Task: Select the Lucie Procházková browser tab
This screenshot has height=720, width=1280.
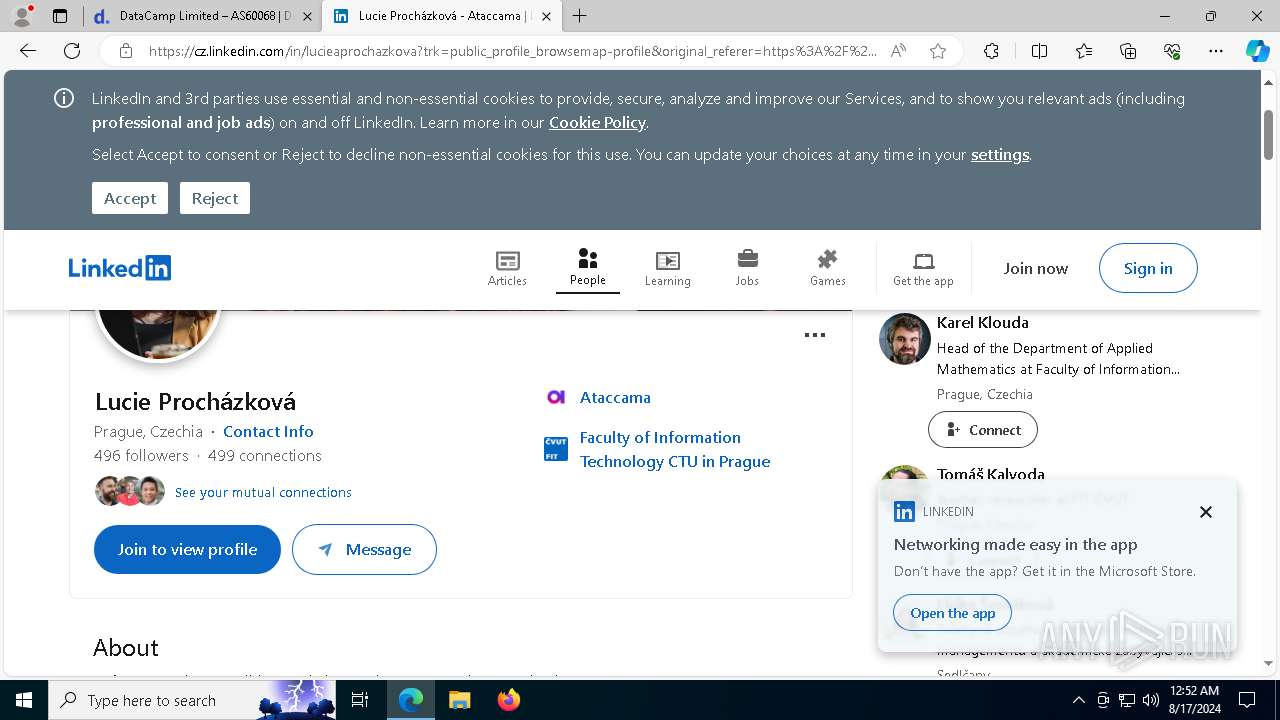Action: [x=440, y=16]
